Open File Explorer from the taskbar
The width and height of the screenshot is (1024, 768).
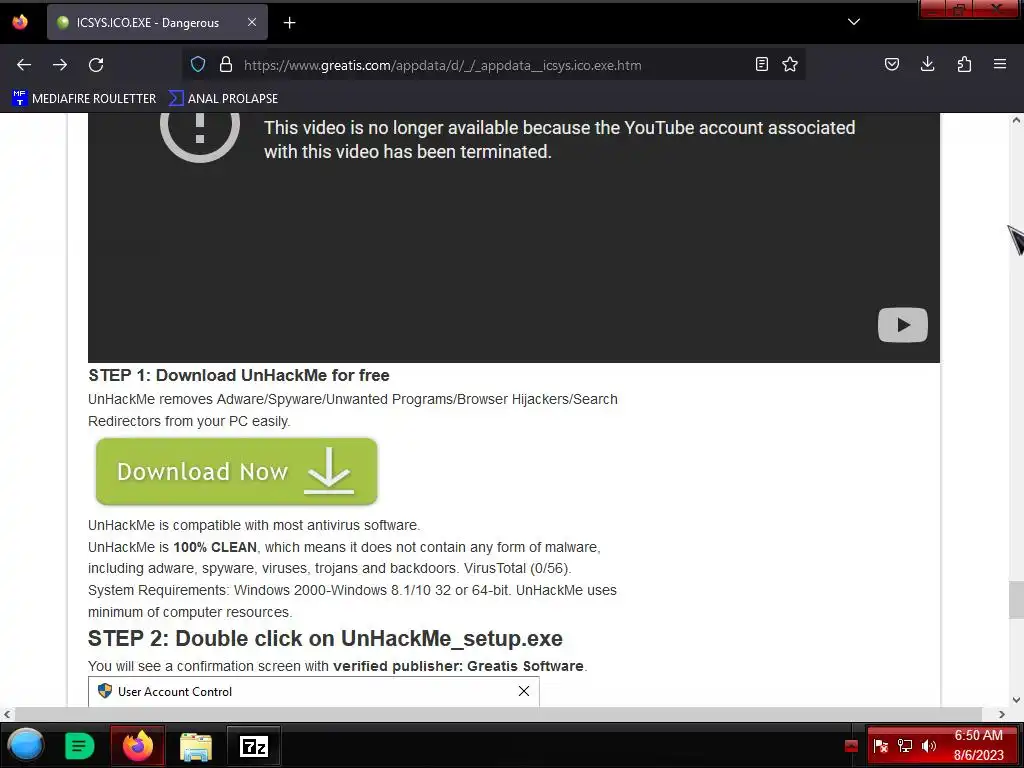196,746
